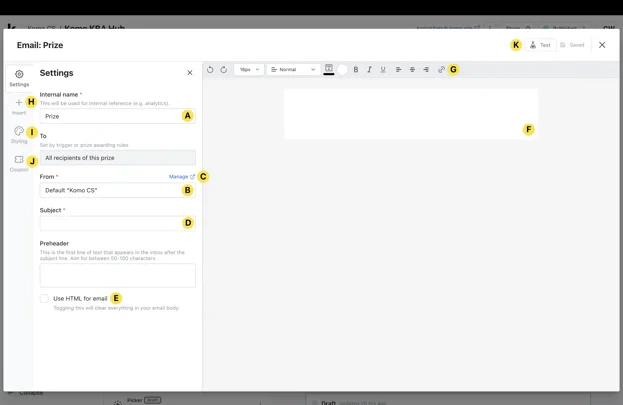Viewport: 623px width, 405px height.
Task: Open the Manage sender link
Action: (182, 176)
